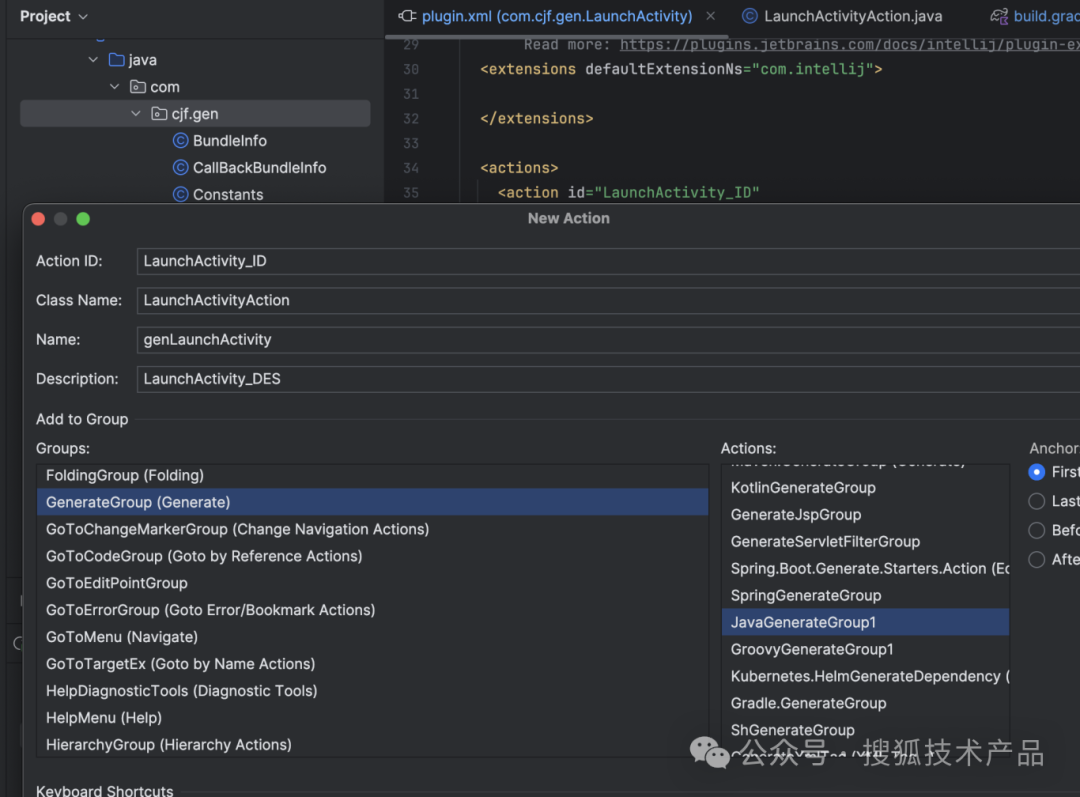Click the build.gradle tab elephant icon

pyautogui.click(x=999, y=16)
